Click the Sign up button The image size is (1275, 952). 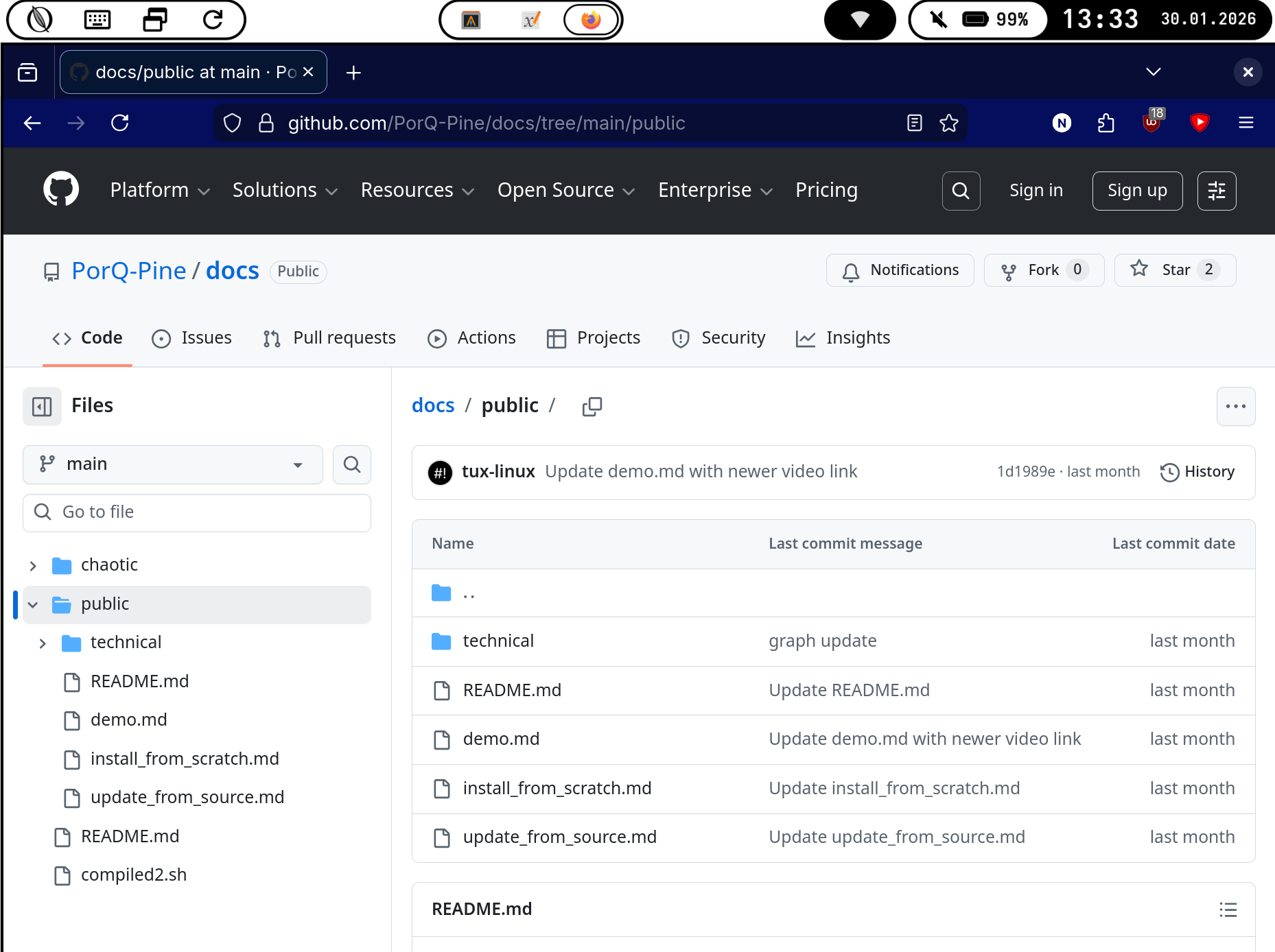coord(1136,191)
